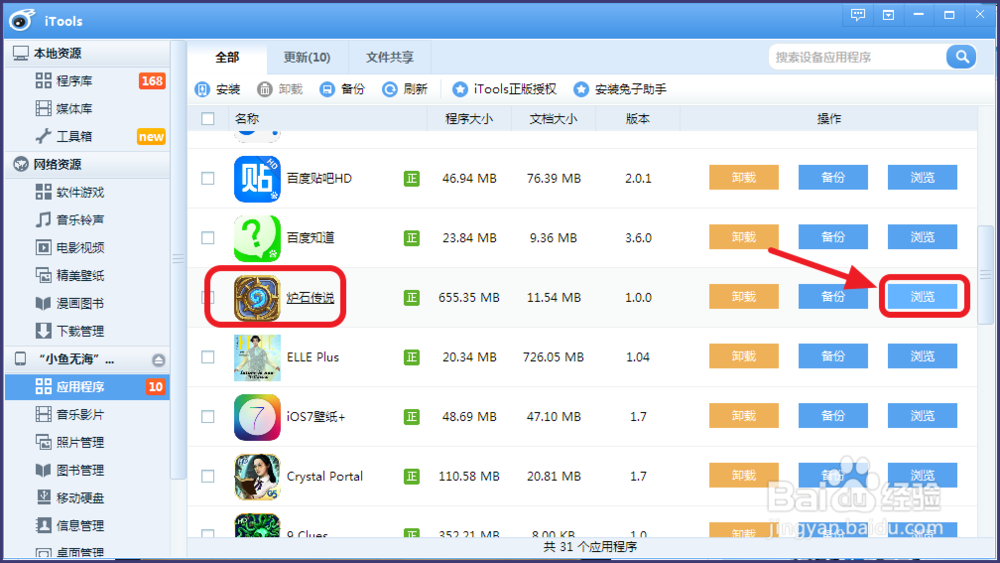Image resolution: width=1000 pixels, height=563 pixels.
Task: Open 图书管理 book management
Action: point(87,470)
